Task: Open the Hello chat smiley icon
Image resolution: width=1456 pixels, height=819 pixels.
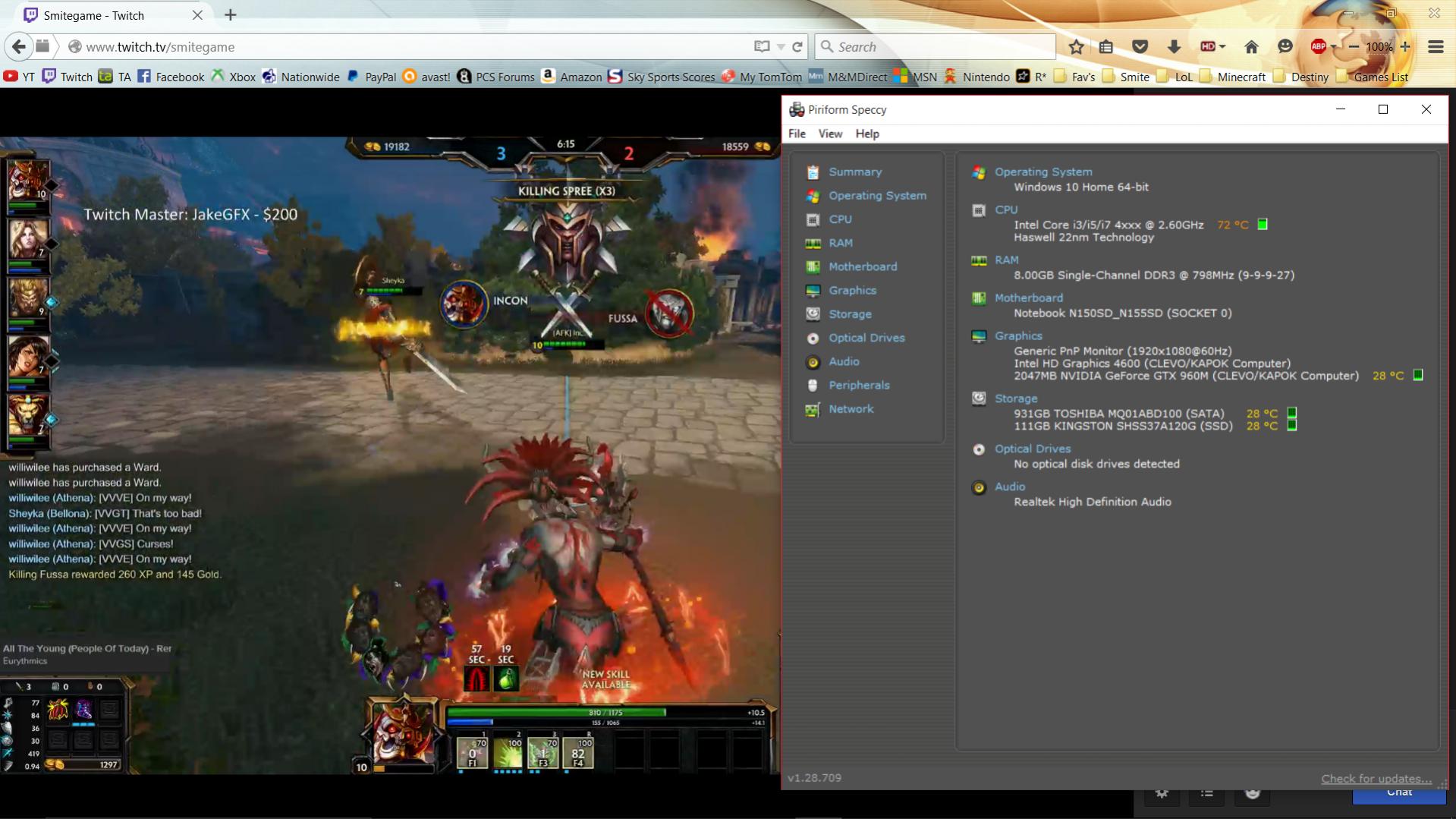Action: (1285, 47)
